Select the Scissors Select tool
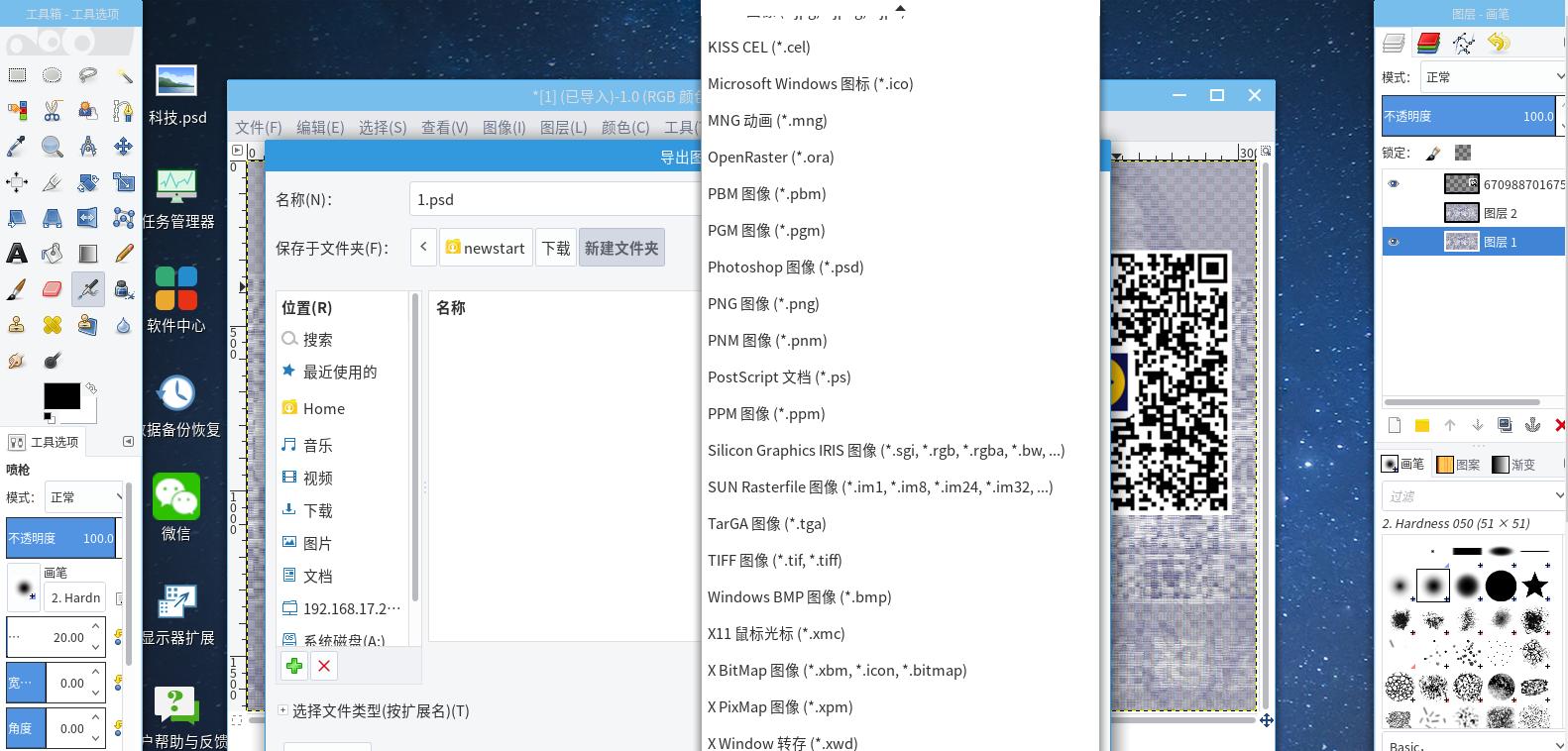Image resolution: width=1568 pixels, height=751 pixels. click(x=53, y=111)
